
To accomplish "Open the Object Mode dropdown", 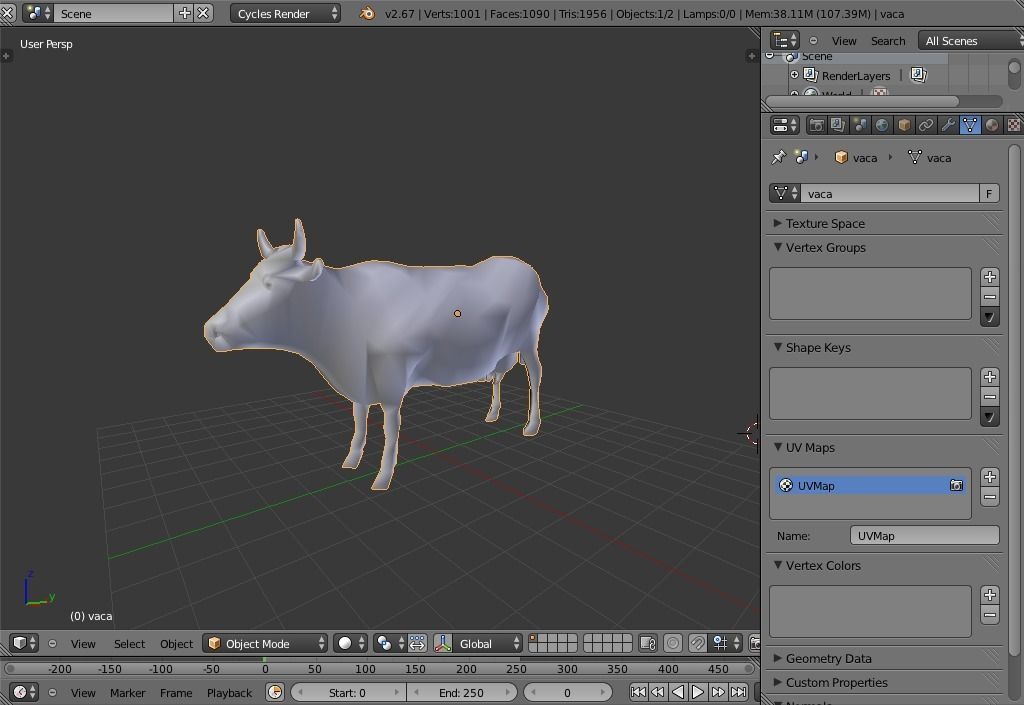I will (x=264, y=644).
